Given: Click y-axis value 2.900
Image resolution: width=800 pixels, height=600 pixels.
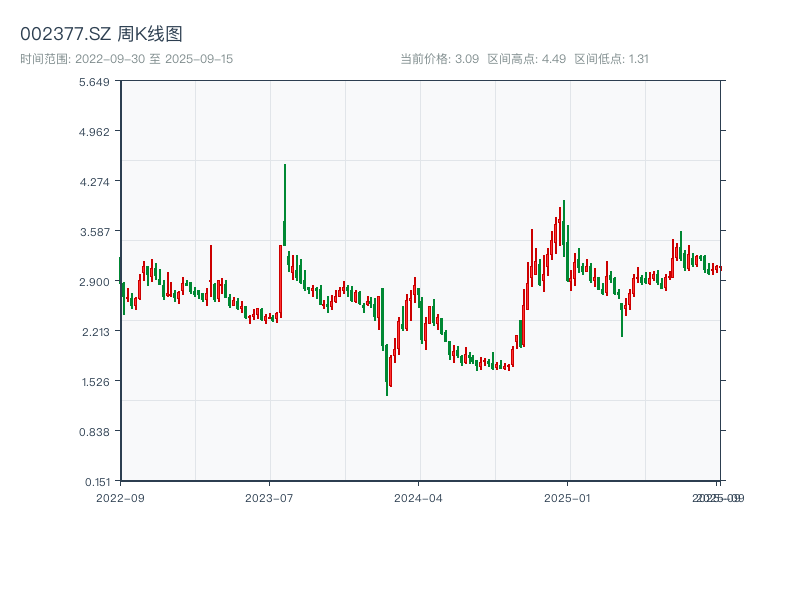Looking at the screenshot, I should click(x=94, y=282).
